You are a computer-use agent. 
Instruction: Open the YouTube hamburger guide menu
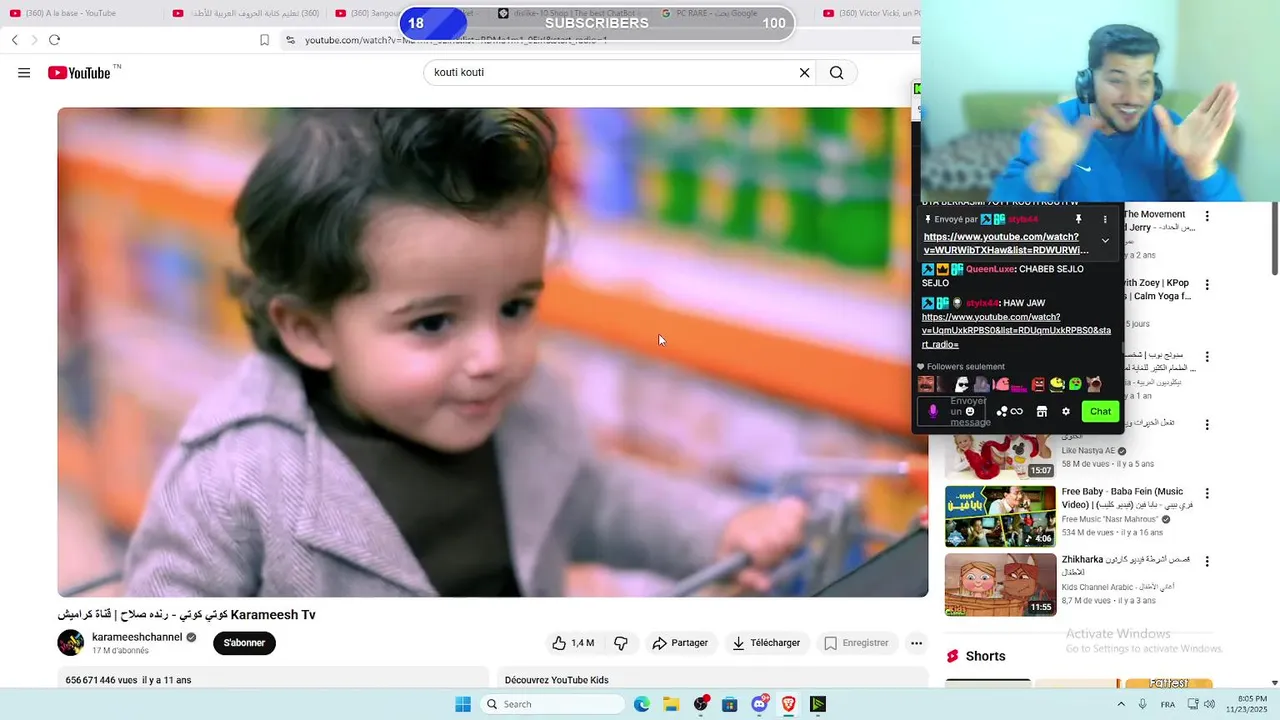click(x=24, y=73)
